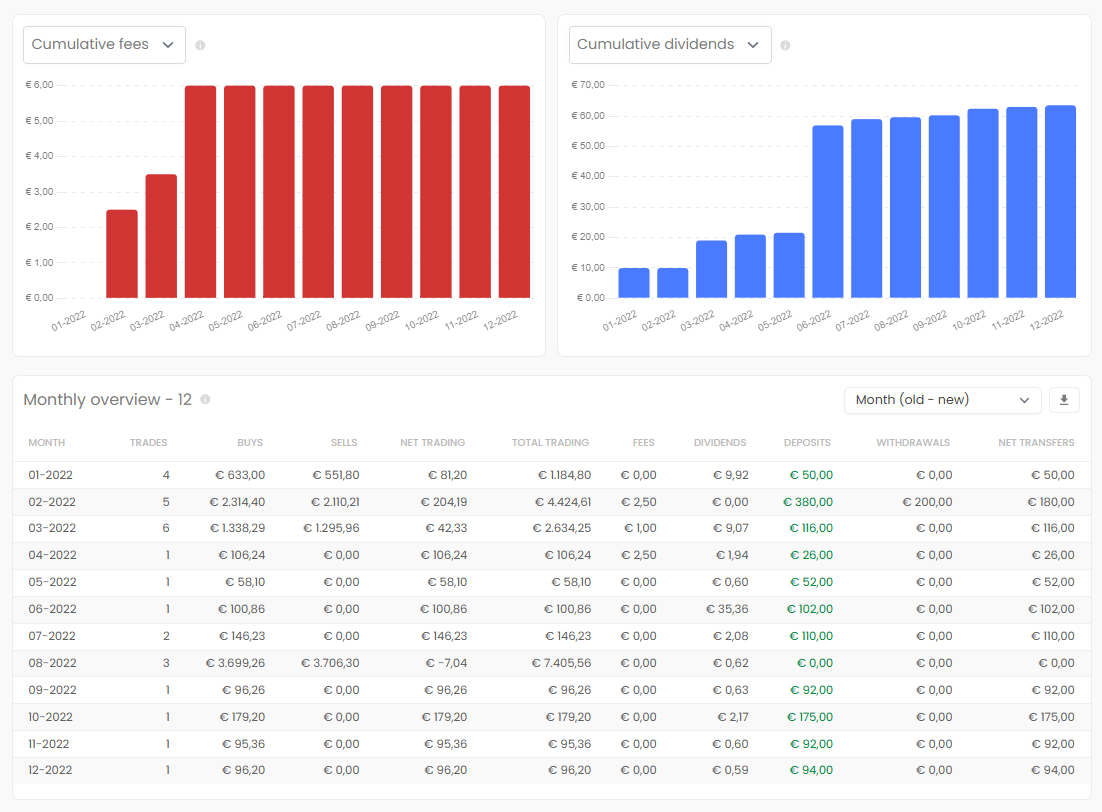Select the 01-2022 month row
Screen dimensions: 1102x812
48,475
